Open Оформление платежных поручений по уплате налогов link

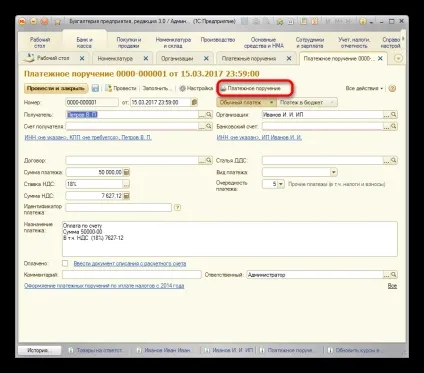point(104,286)
